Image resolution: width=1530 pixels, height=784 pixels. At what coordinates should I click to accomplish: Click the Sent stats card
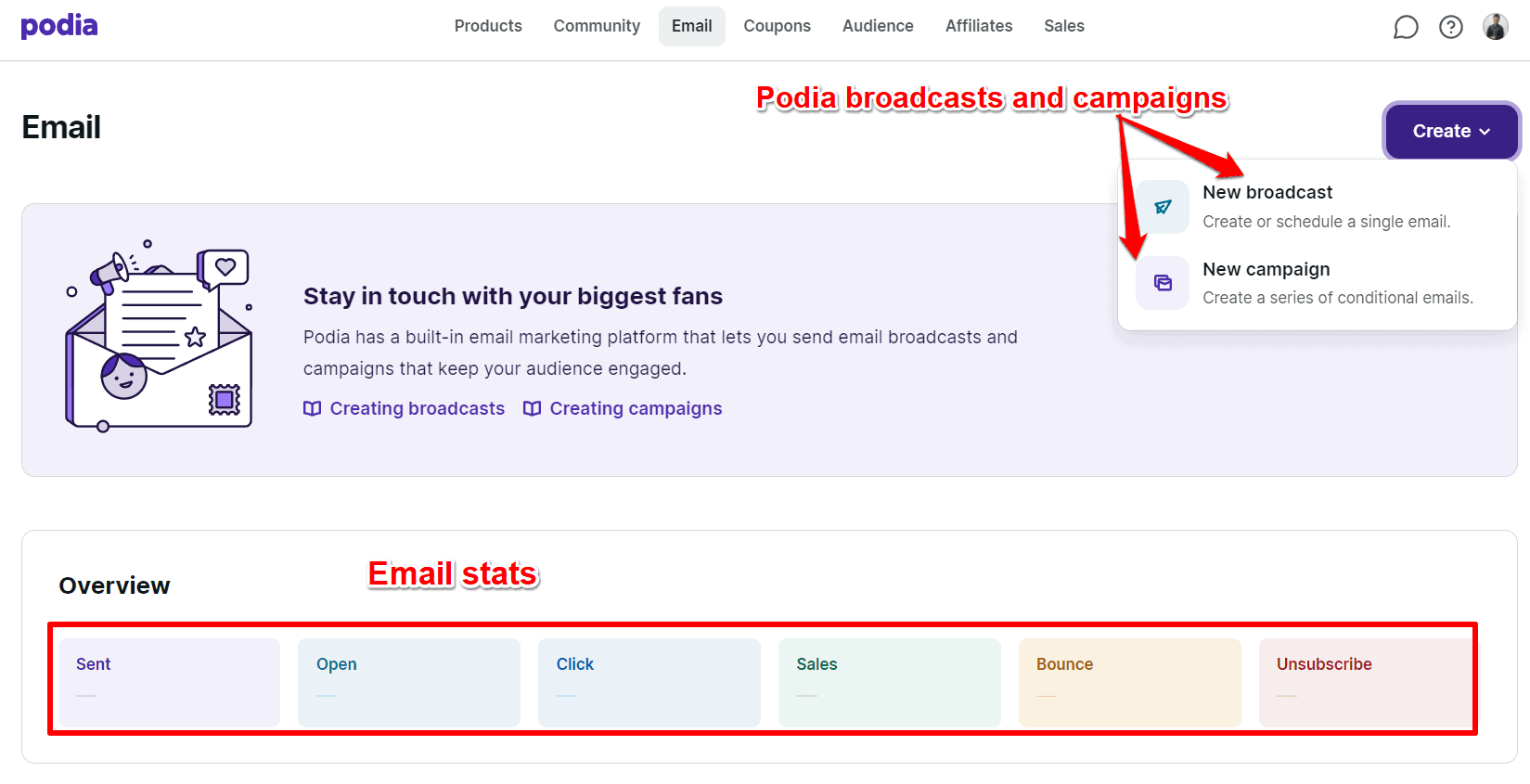pos(169,682)
